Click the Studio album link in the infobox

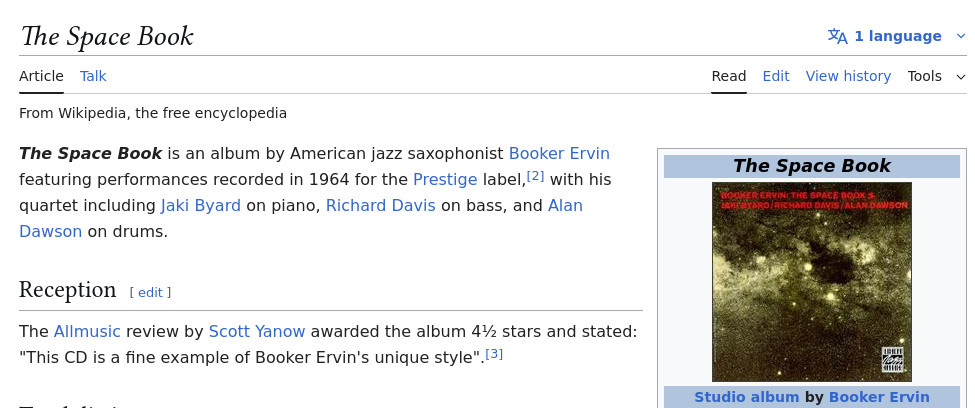[747, 397]
